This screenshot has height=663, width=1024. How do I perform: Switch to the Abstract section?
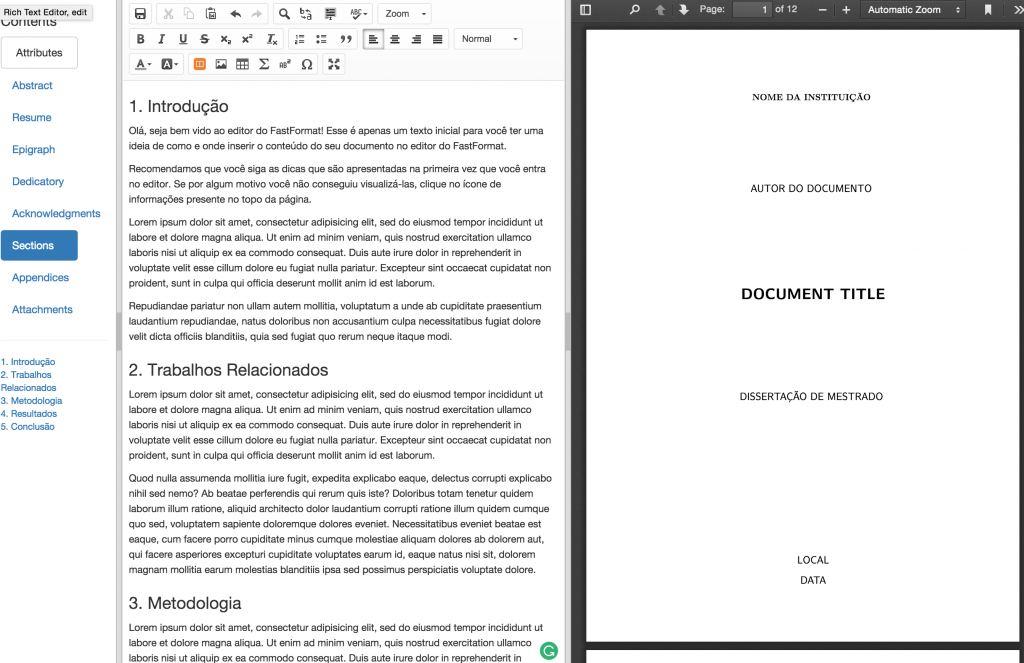pos(31,85)
